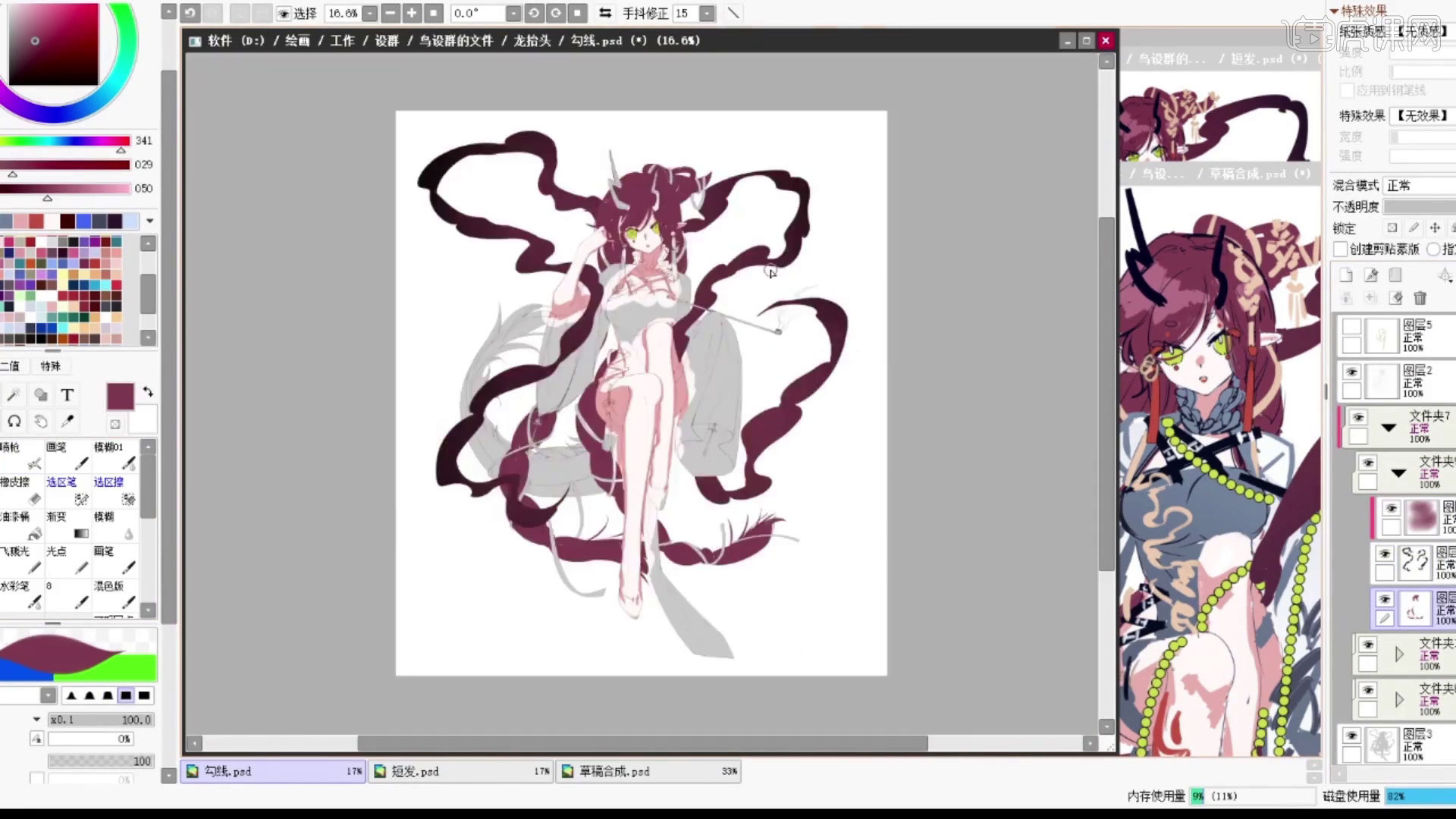Choose the 橡皮擦 eraser brush
Viewport: 1456px width, 819px height.
click(x=21, y=490)
